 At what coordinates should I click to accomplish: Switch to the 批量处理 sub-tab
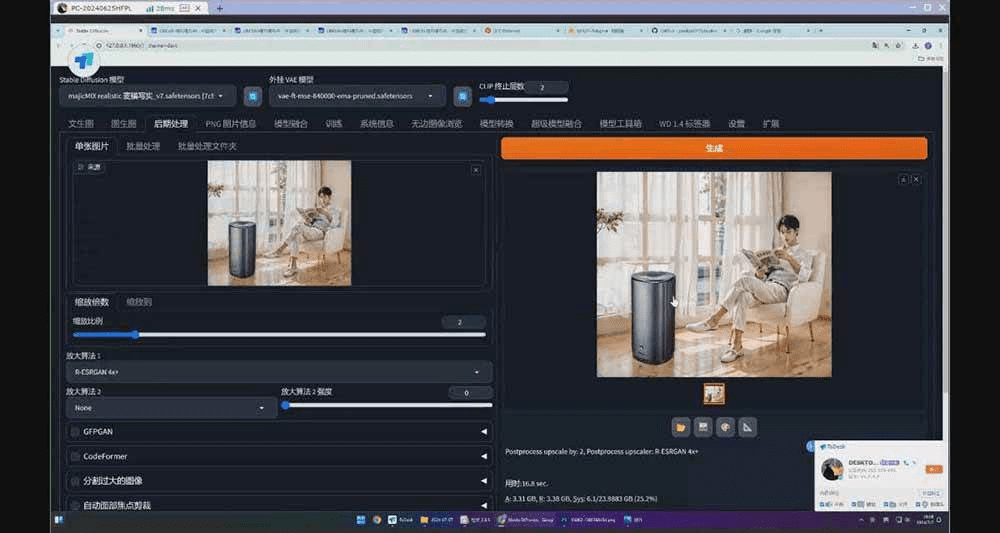[x=143, y=146]
